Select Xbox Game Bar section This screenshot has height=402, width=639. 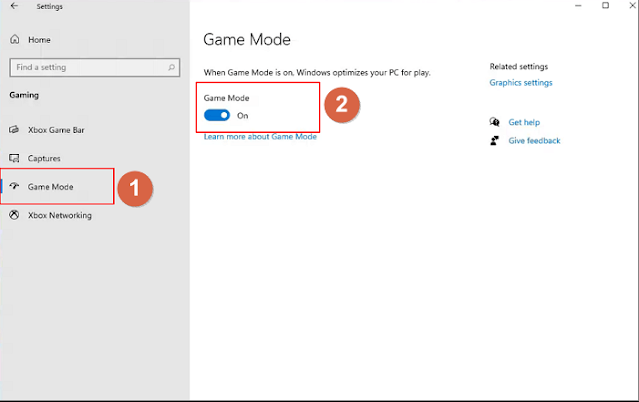56,130
